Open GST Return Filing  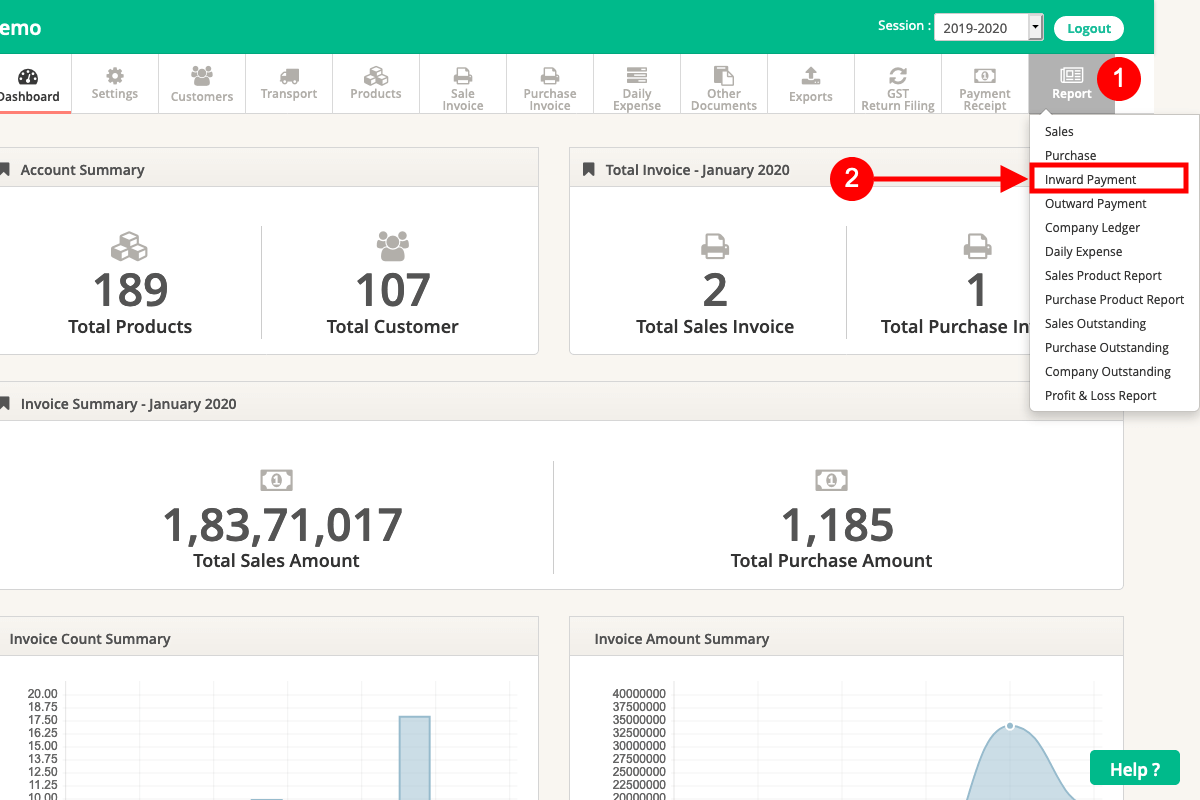(897, 80)
